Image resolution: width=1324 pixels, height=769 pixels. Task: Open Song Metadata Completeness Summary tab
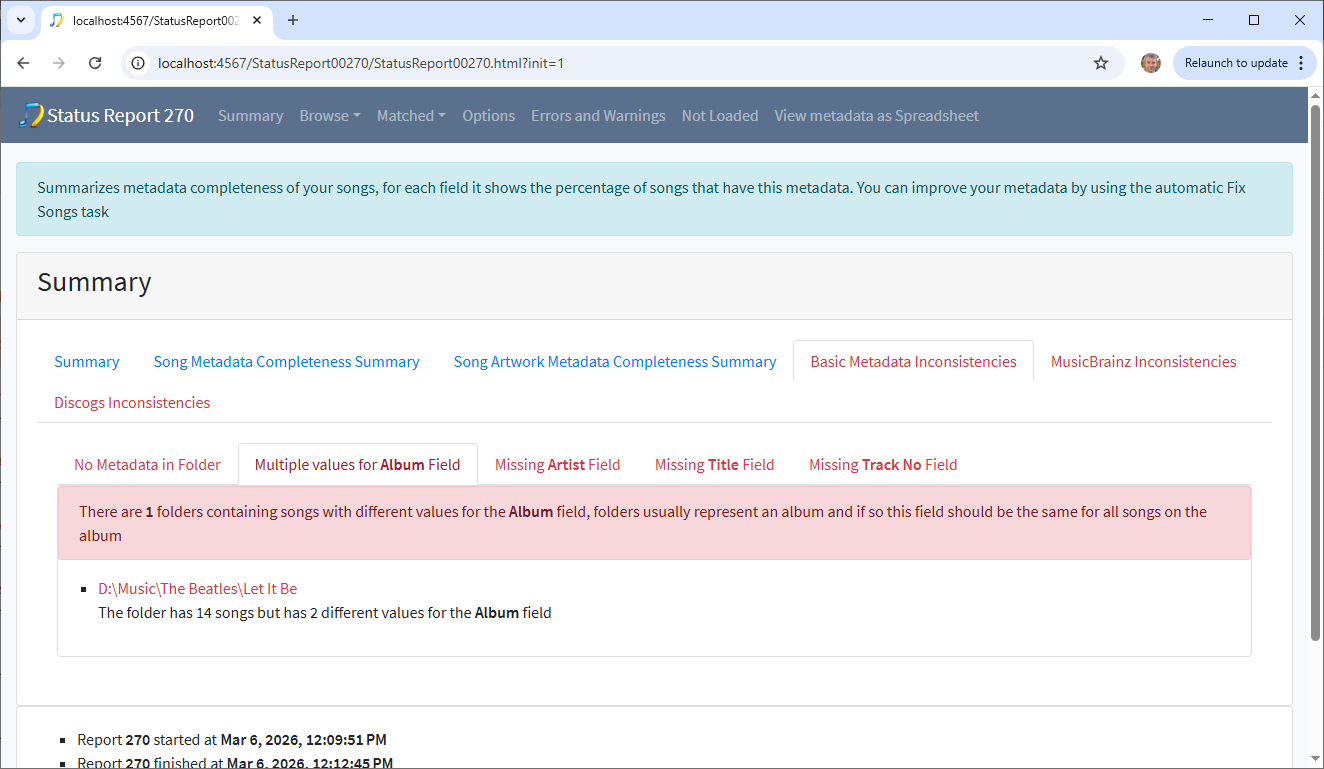(x=286, y=362)
